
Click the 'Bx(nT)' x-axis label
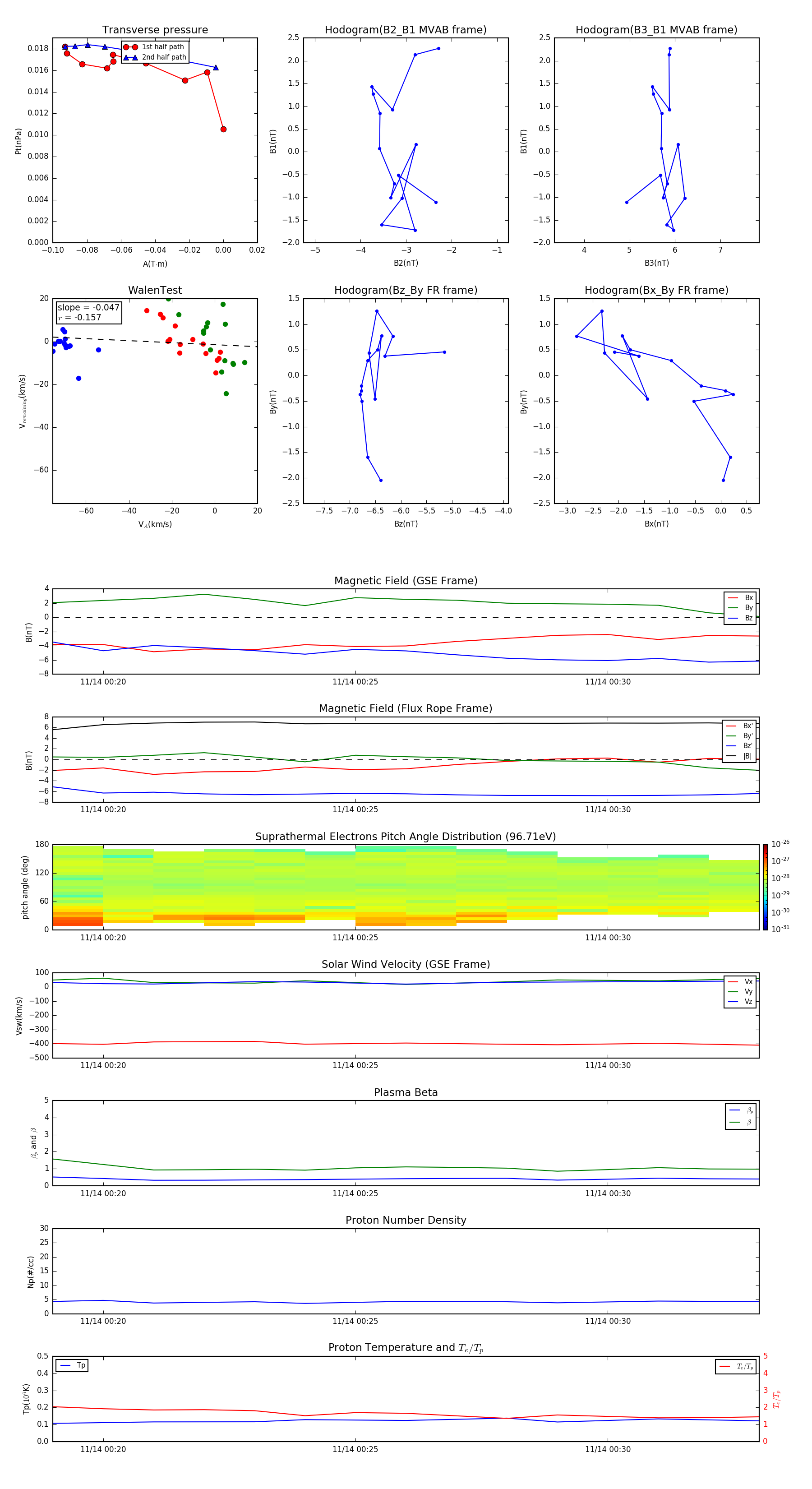tap(656, 524)
